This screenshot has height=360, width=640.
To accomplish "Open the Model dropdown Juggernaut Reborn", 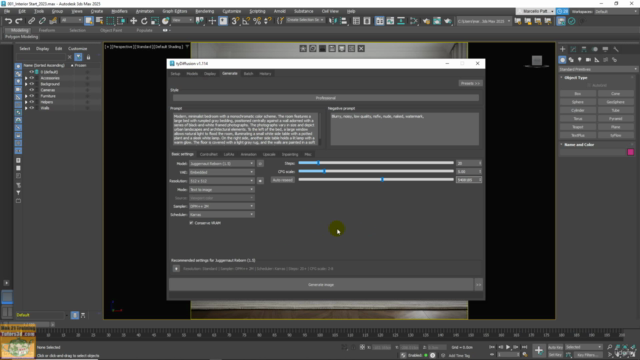I will (222, 164).
